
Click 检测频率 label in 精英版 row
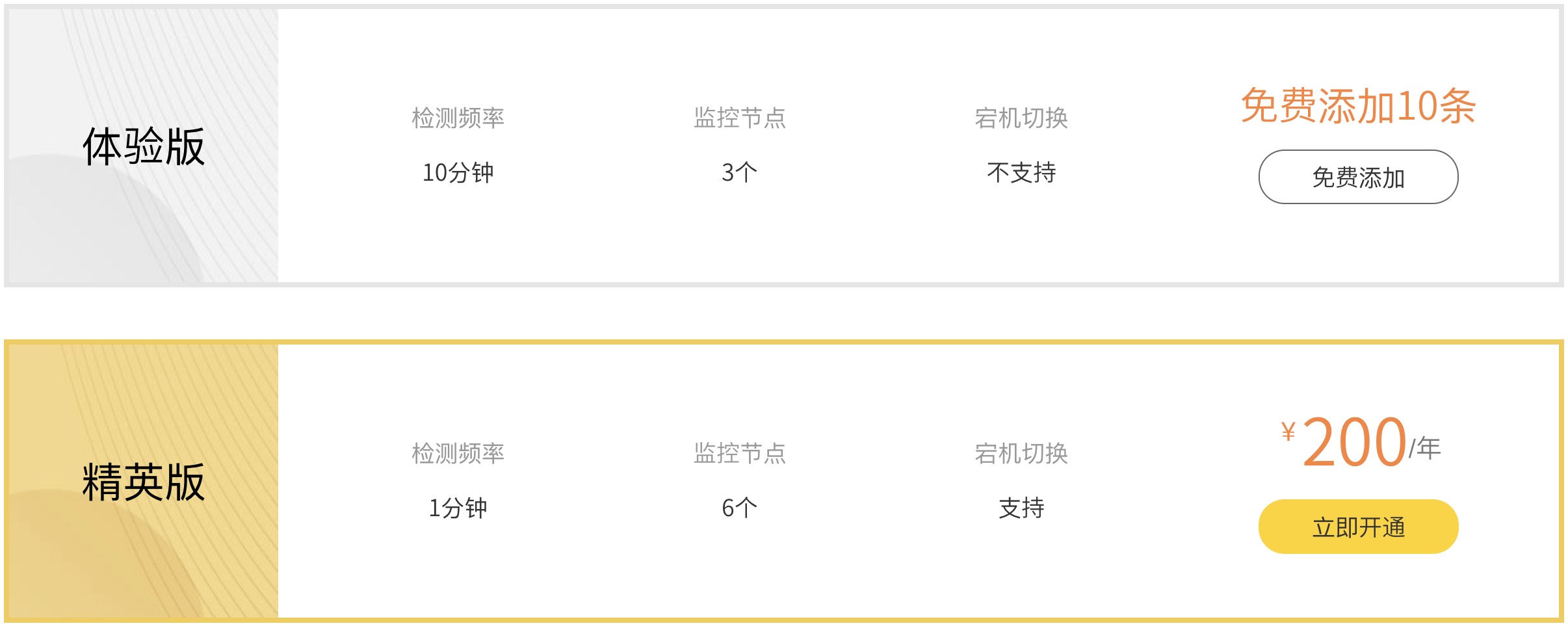(458, 454)
